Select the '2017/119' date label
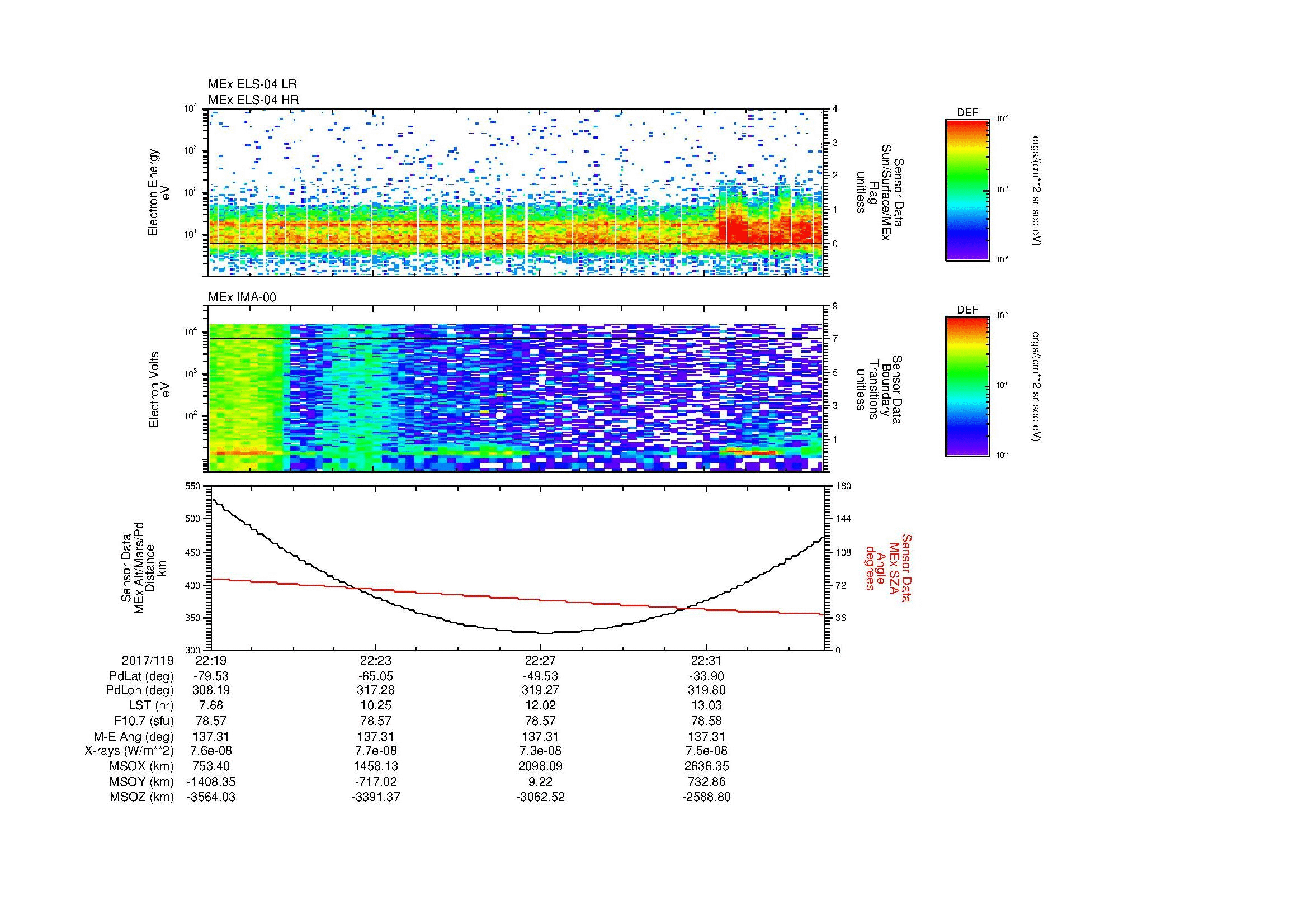 click(x=148, y=661)
